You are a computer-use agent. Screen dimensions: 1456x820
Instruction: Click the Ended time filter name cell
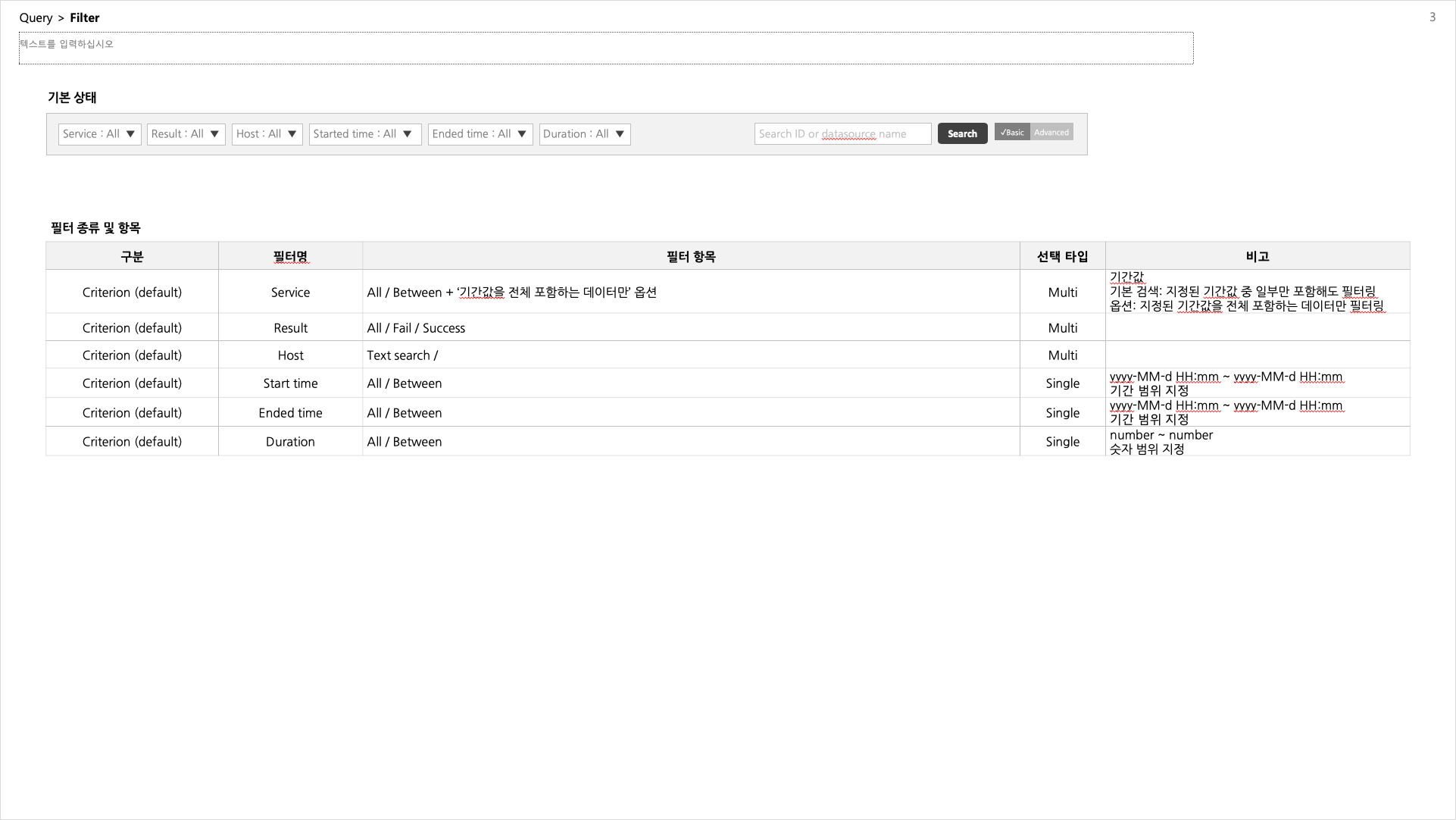[x=290, y=412]
